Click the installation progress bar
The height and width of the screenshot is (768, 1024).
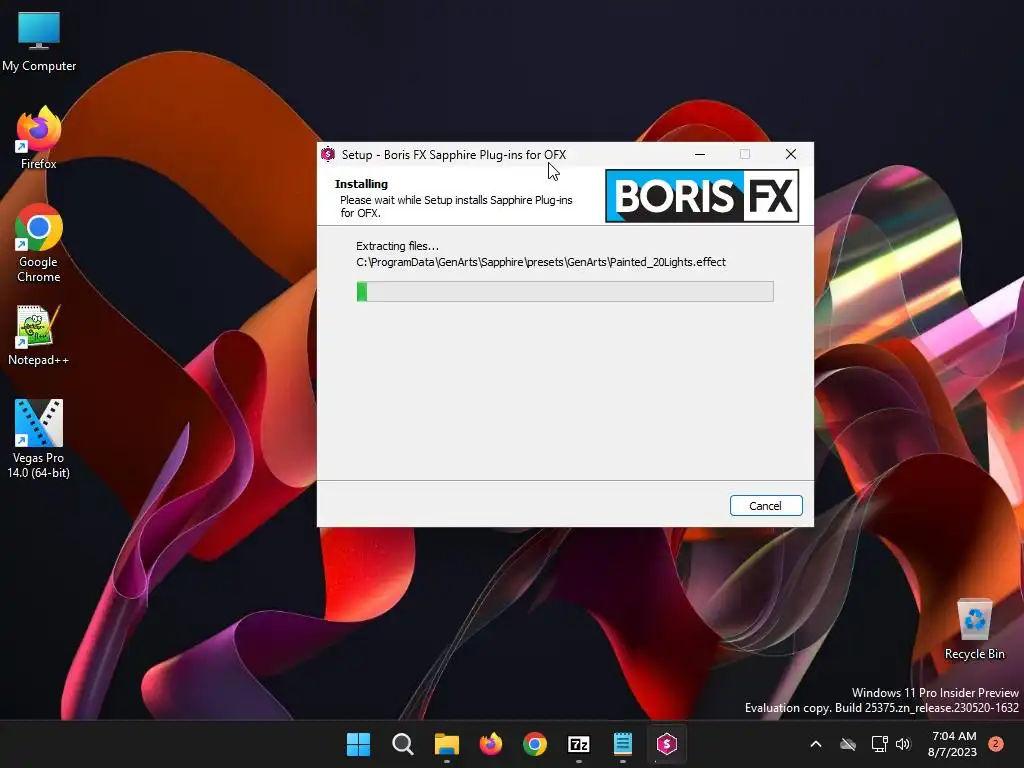tap(565, 291)
